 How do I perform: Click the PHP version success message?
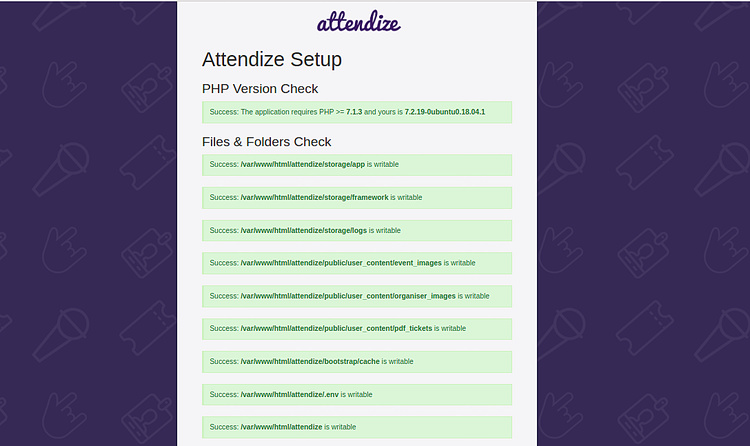coord(356,112)
